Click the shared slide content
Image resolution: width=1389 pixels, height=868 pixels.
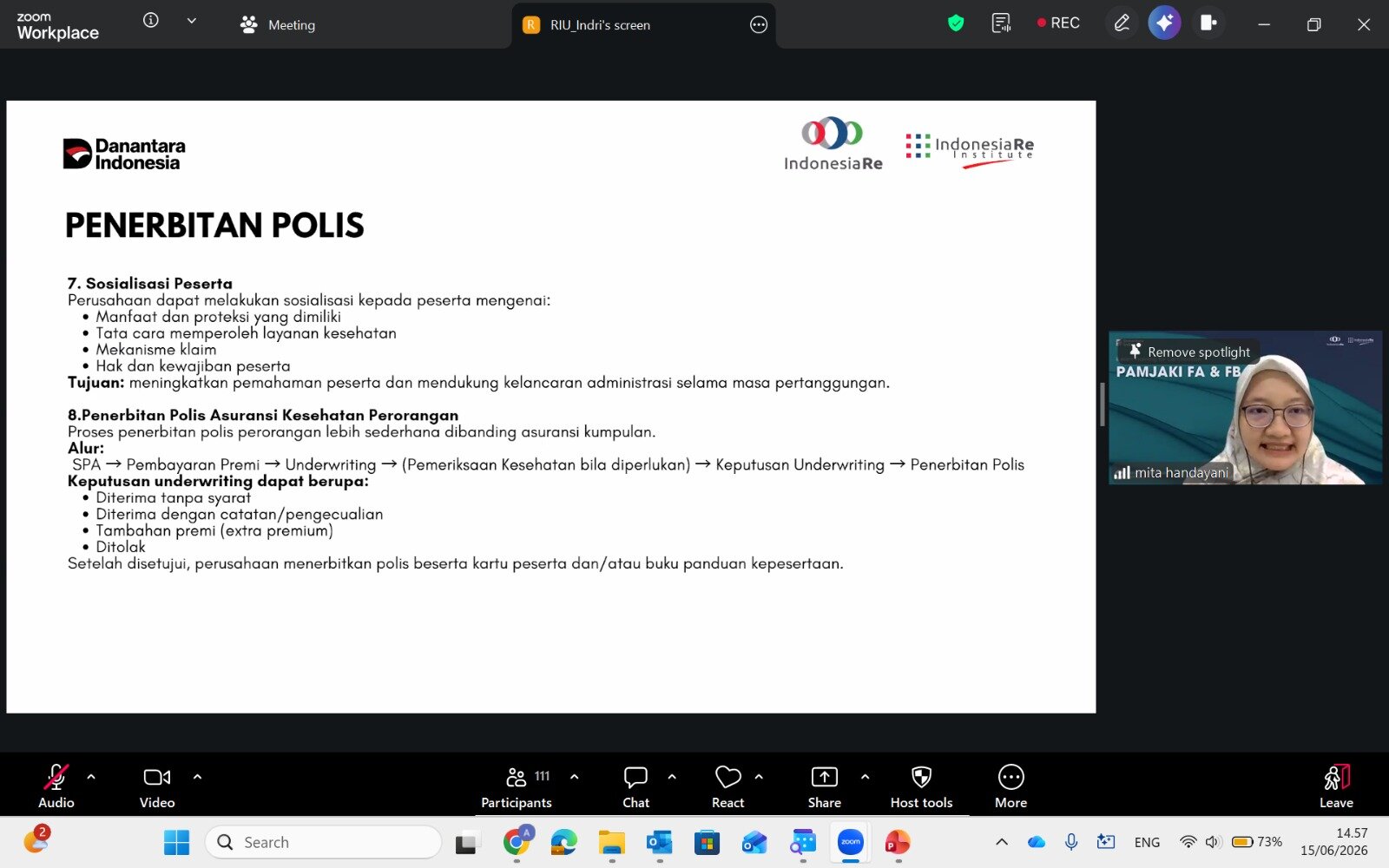click(551, 407)
